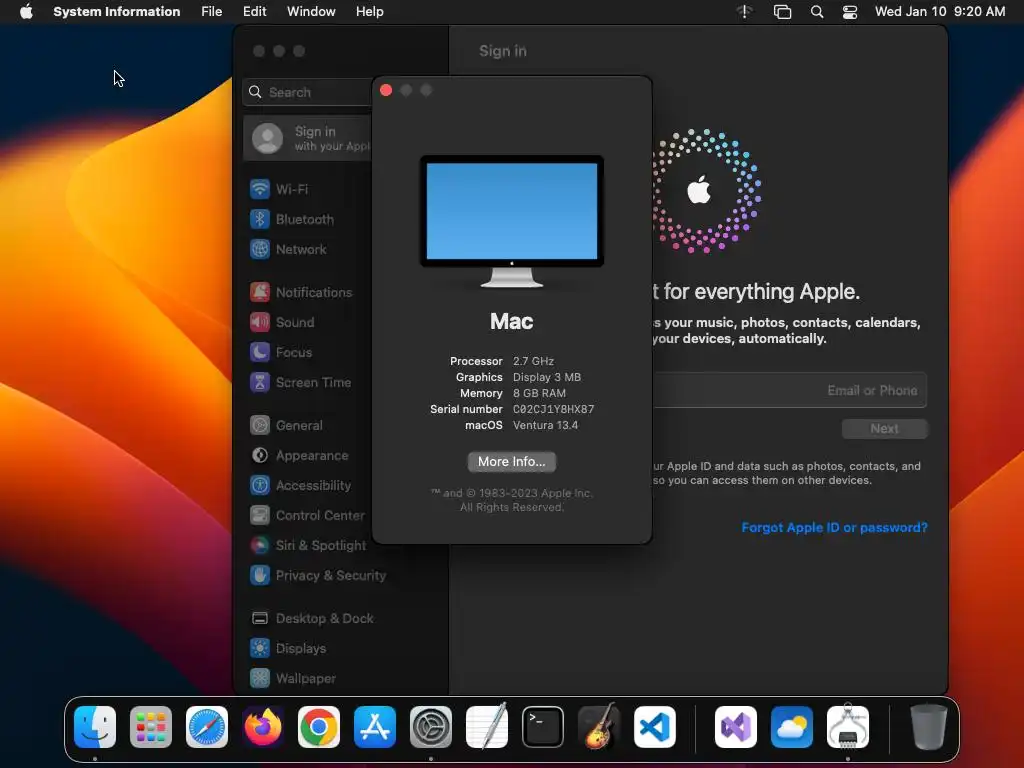Launch TextEdit from the Dock
Screen dimensions: 1024x768
[x=487, y=726]
